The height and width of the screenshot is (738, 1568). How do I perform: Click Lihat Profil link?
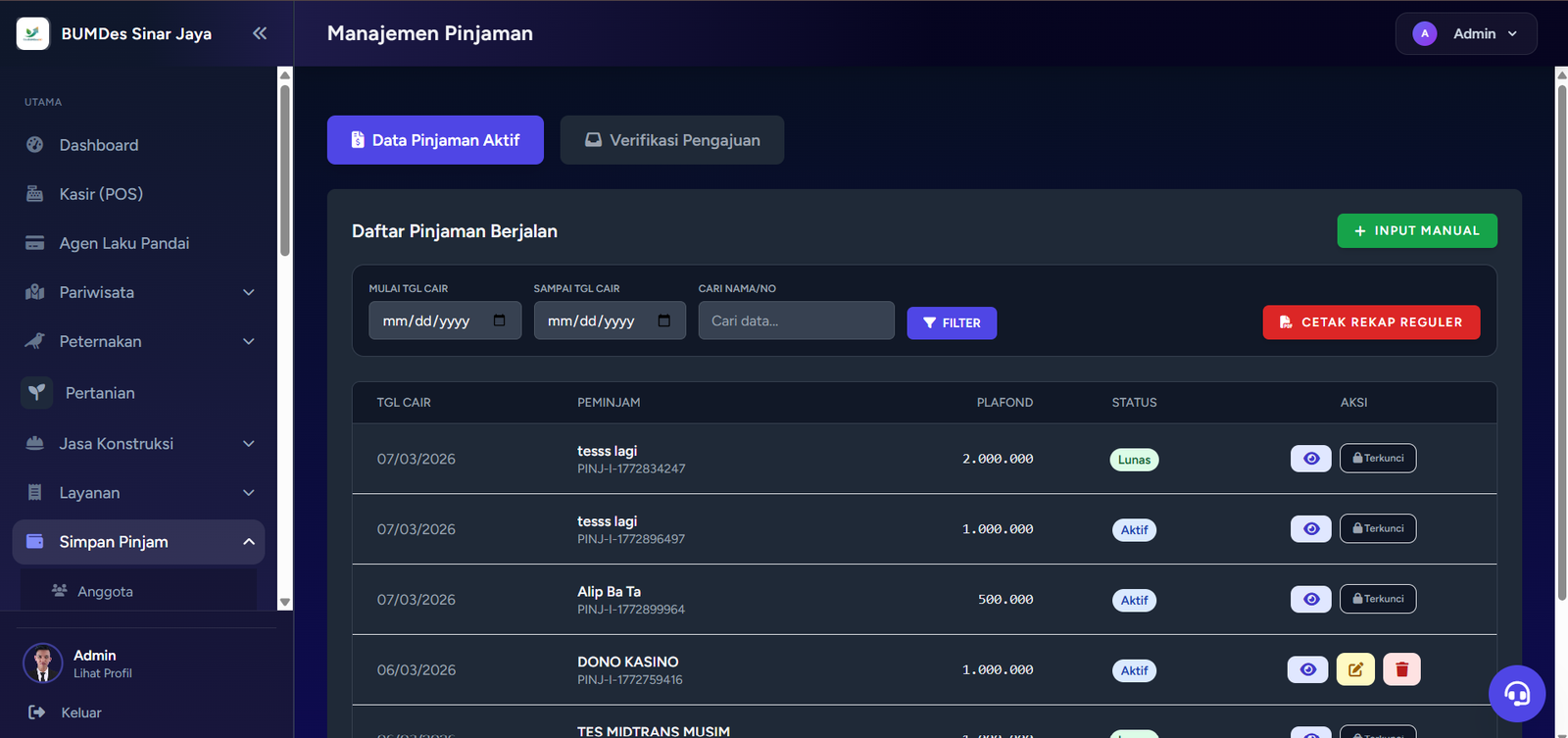point(103,673)
